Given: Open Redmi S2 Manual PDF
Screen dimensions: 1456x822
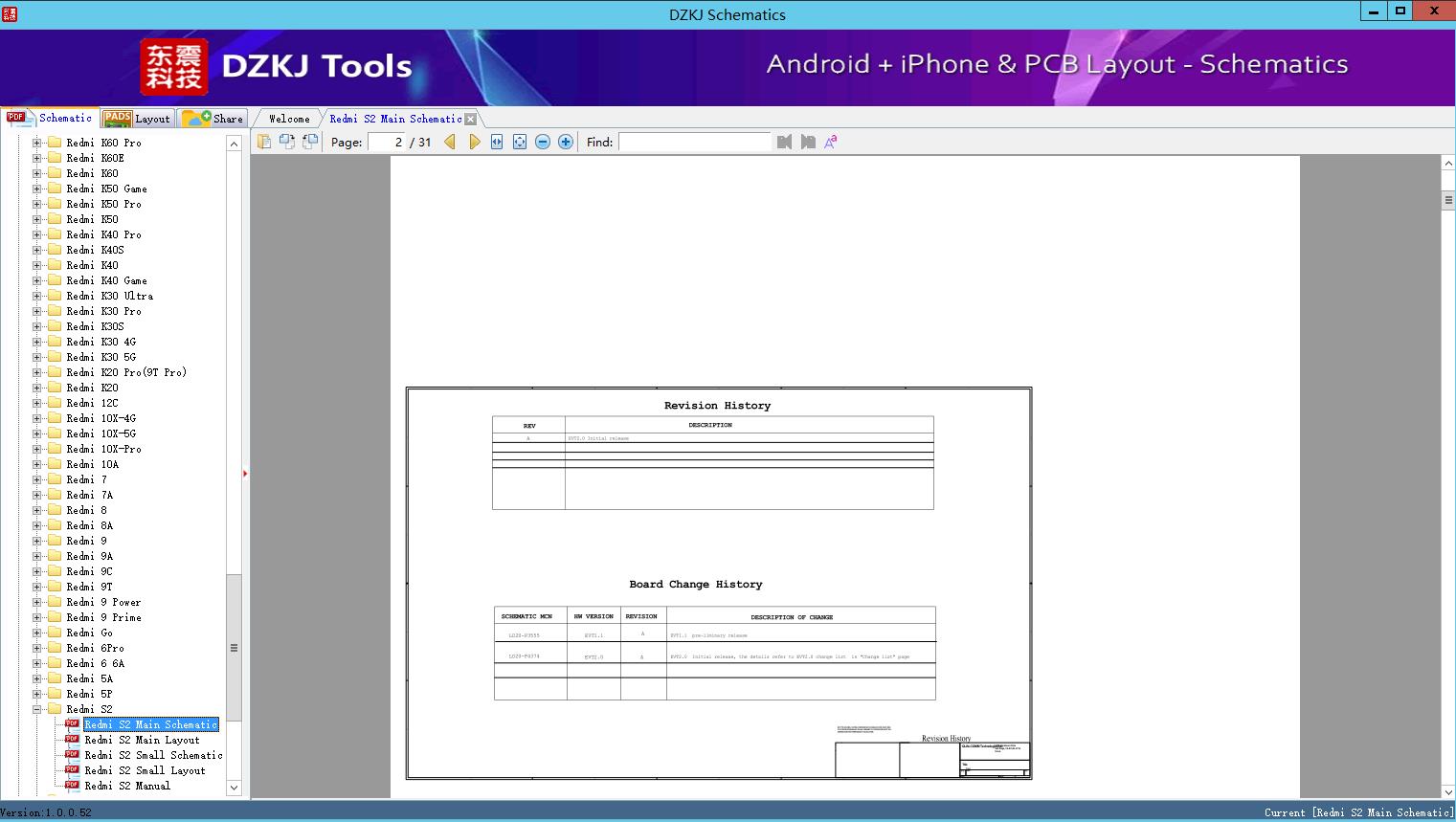Looking at the screenshot, I should (x=127, y=786).
